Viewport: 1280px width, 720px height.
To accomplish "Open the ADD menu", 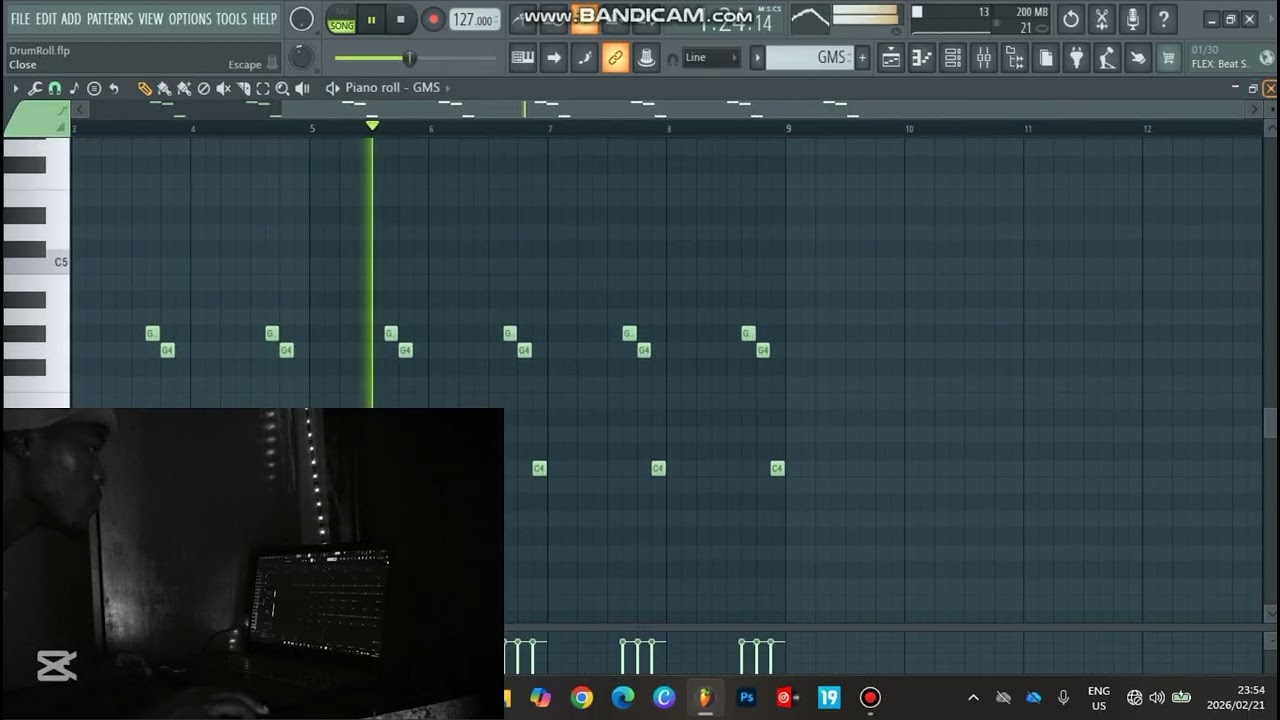I will coord(71,19).
